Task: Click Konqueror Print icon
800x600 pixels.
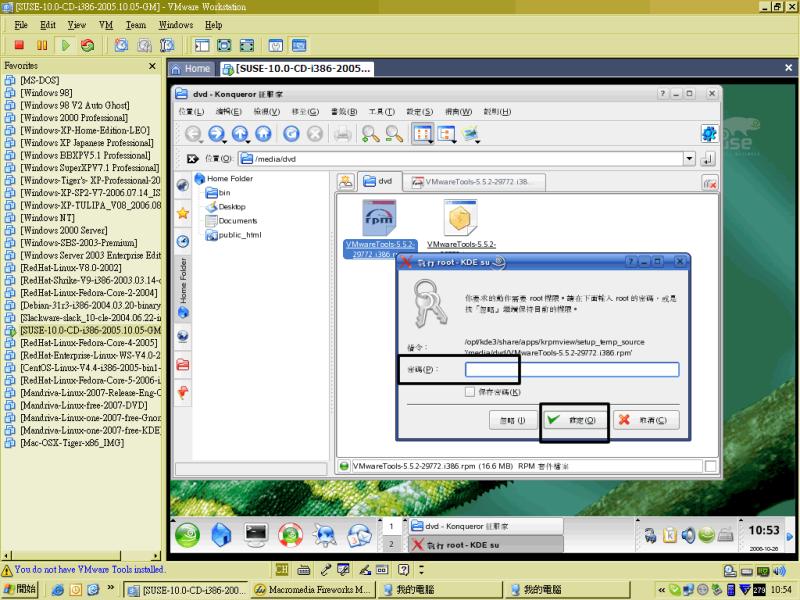Action: point(342,134)
